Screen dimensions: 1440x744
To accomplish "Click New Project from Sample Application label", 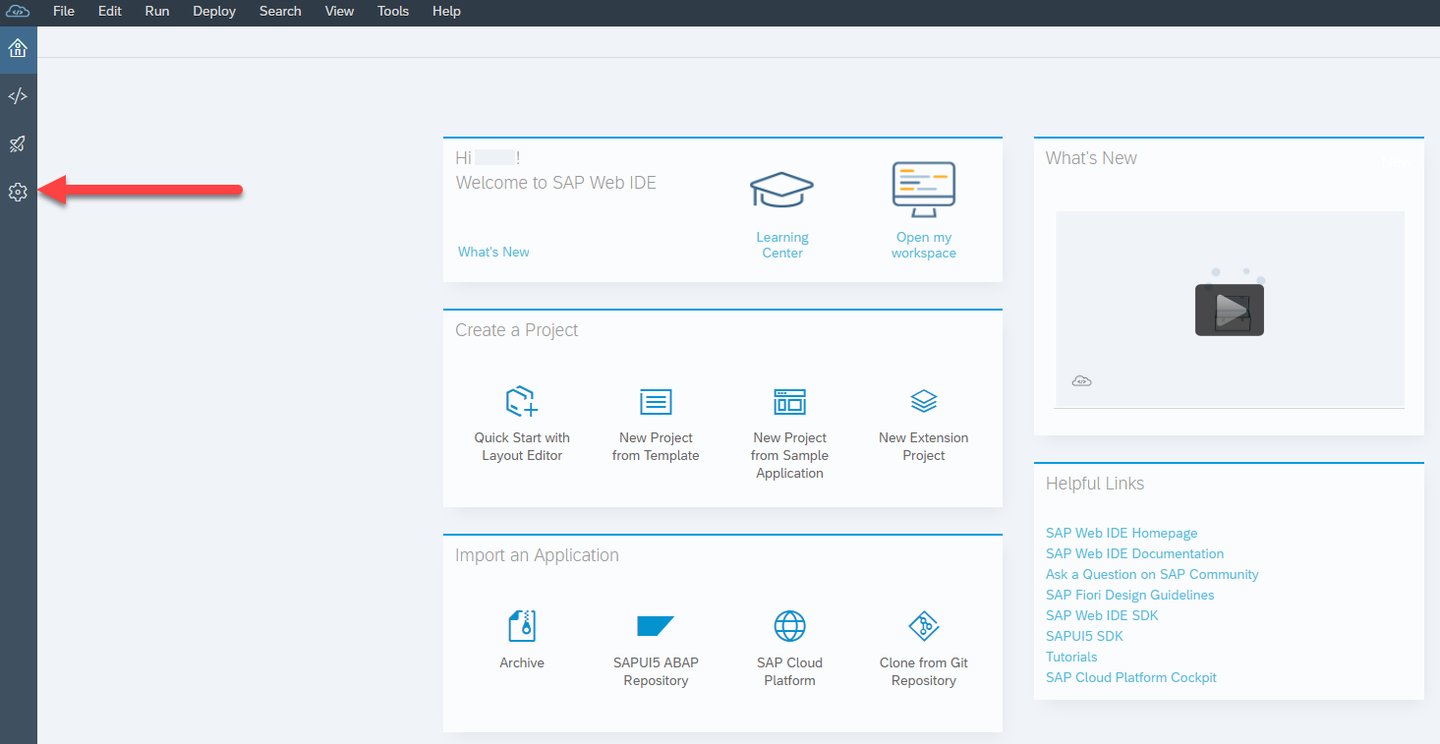I will [790, 455].
